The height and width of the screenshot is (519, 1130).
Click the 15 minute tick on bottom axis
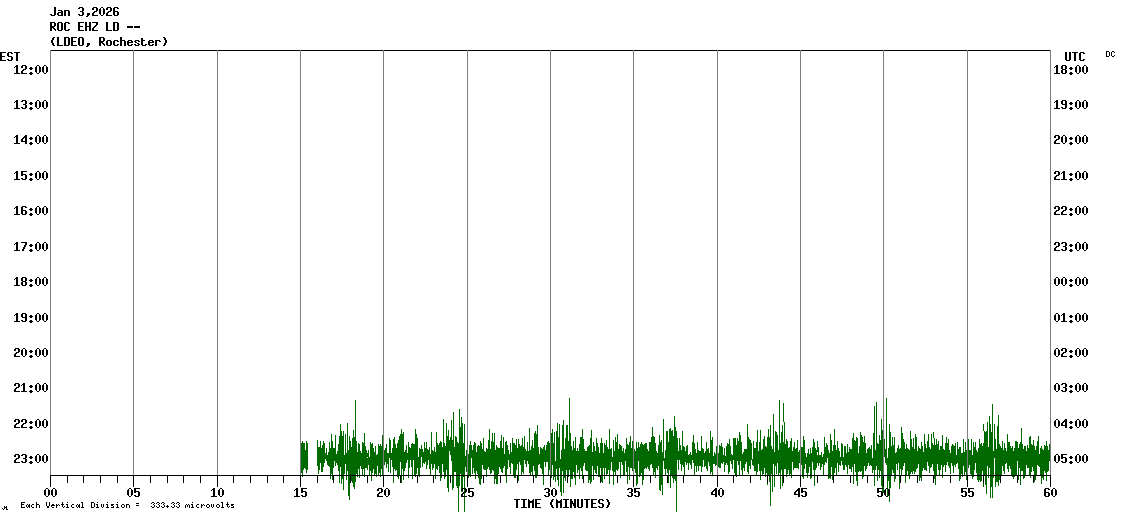click(300, 492)
